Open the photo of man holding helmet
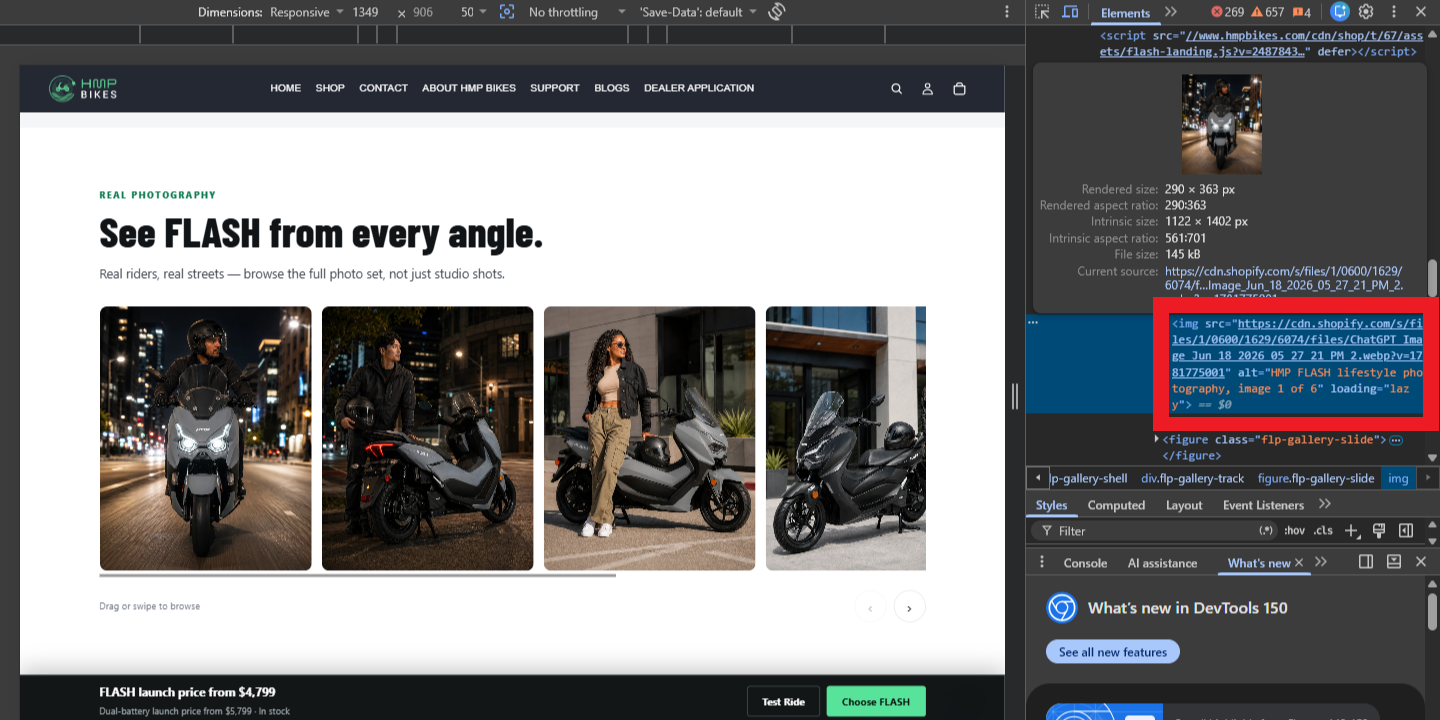Viewport: 1440px width, 720px height. (x=427, y=438)
